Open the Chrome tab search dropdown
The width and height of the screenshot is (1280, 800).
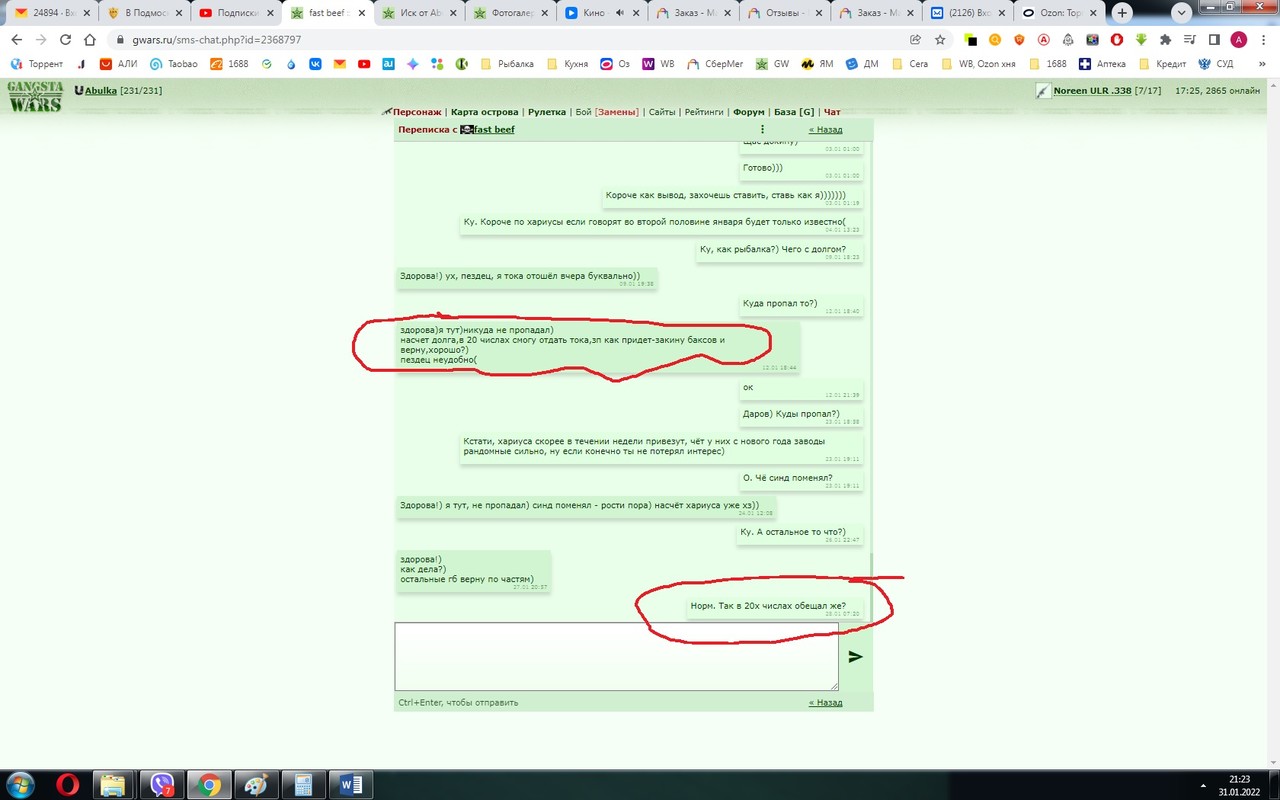(1183, 13)
